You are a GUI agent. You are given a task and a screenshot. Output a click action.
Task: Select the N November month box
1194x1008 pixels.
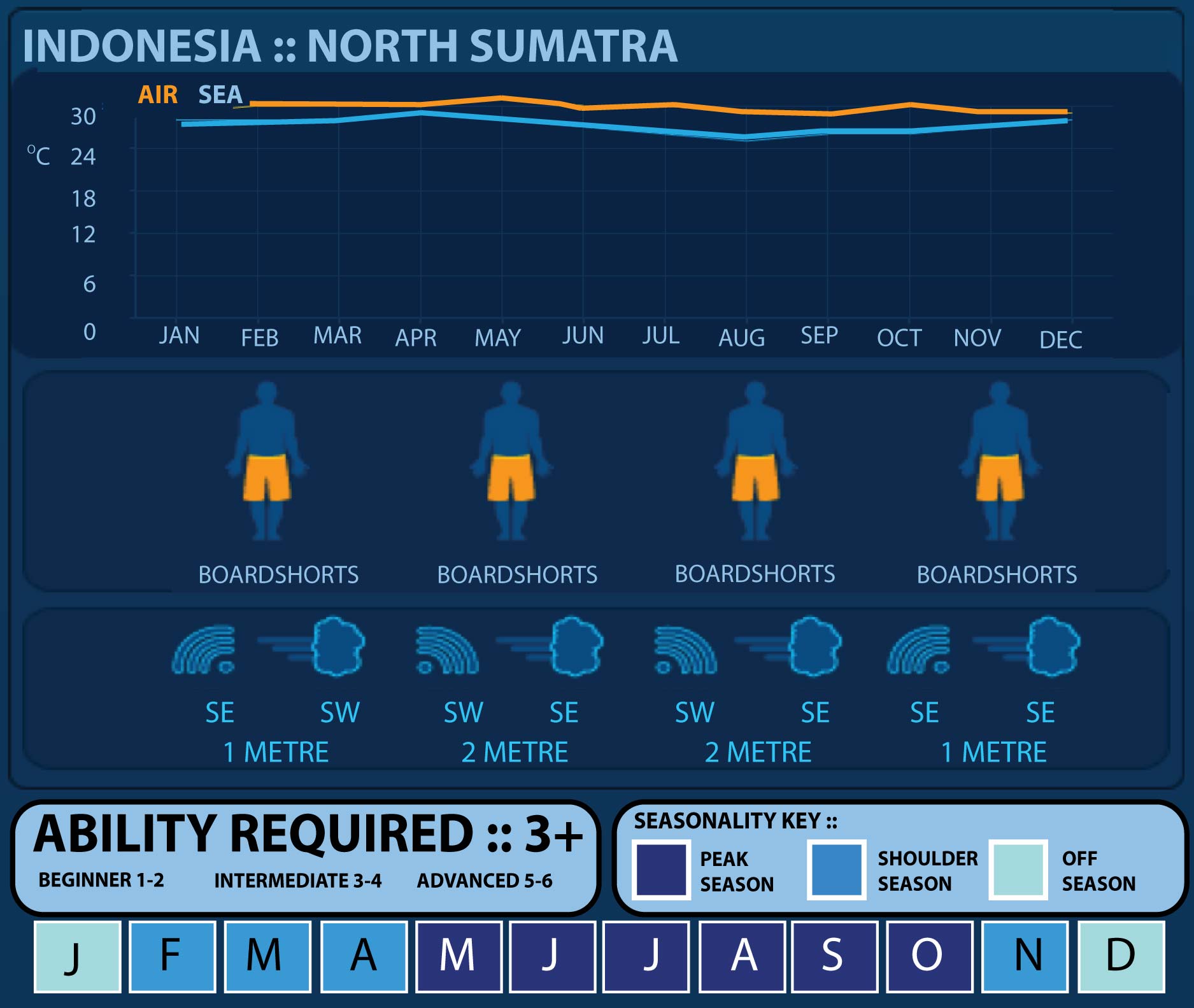coord(1025,956)
